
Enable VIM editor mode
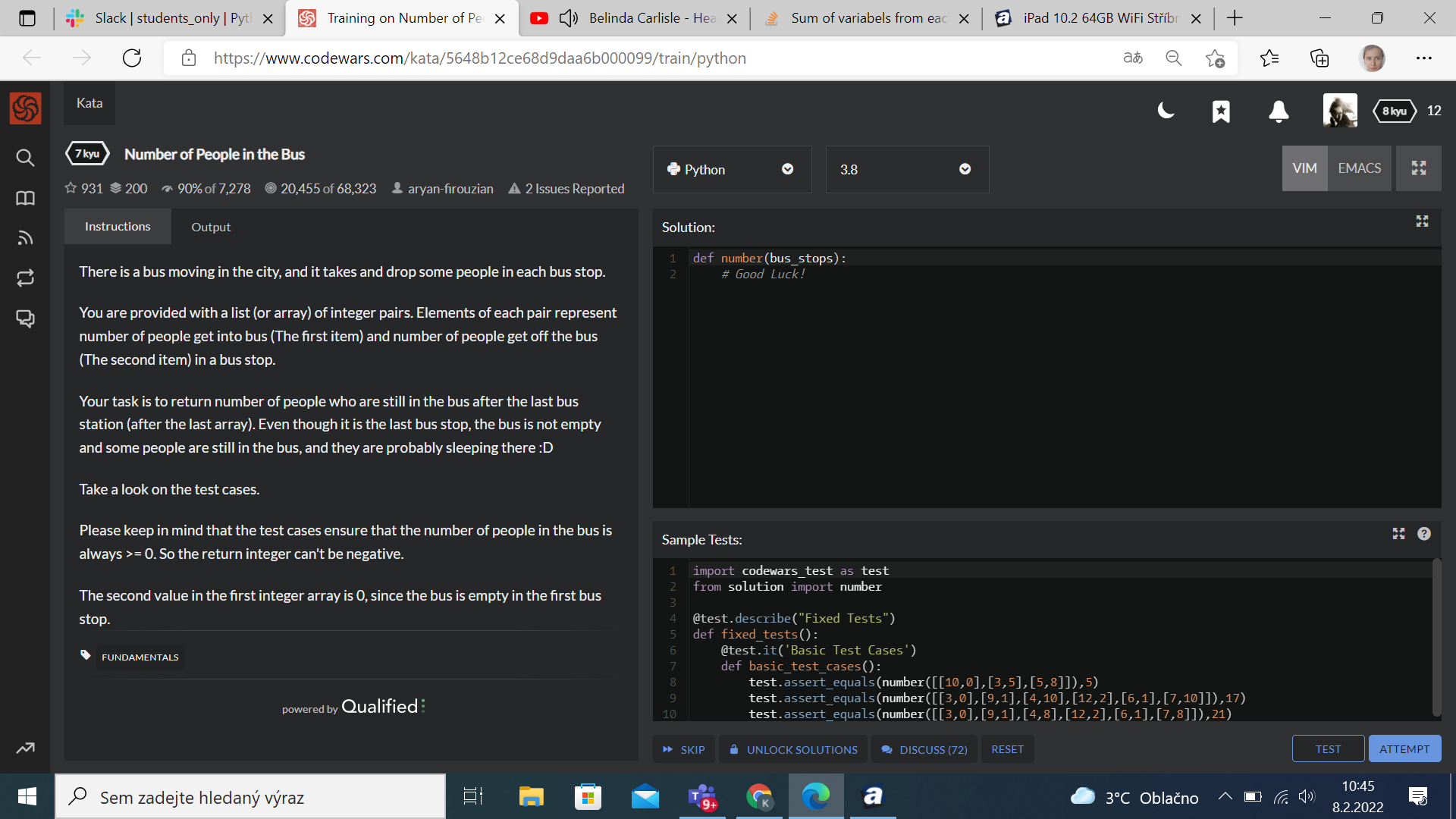coord(1304,168)
